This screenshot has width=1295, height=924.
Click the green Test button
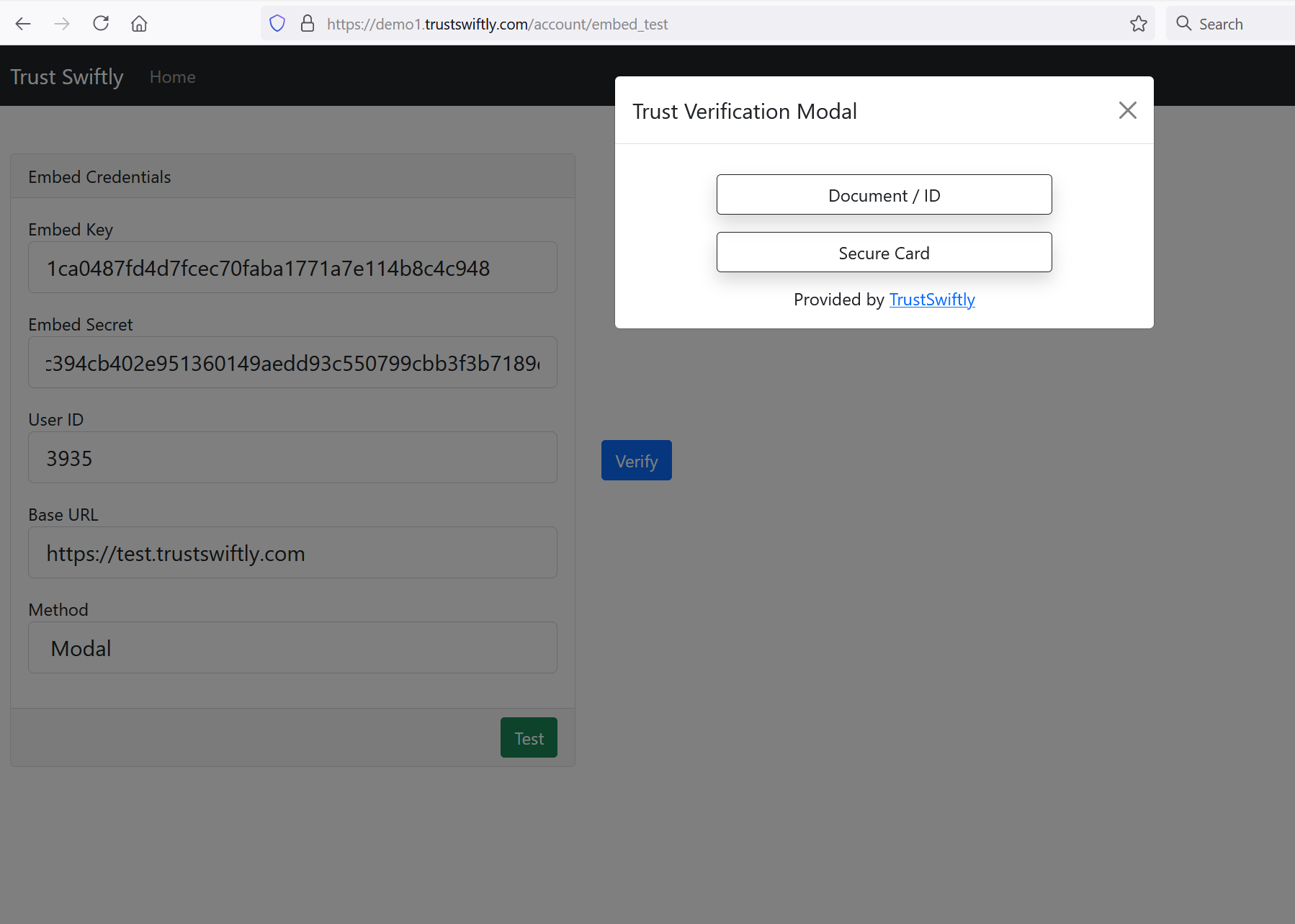point(529,737)
